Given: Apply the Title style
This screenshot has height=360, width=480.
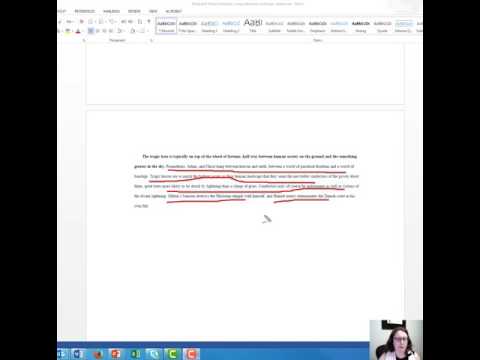Looking at the screenshot, I should click(253, 26).
